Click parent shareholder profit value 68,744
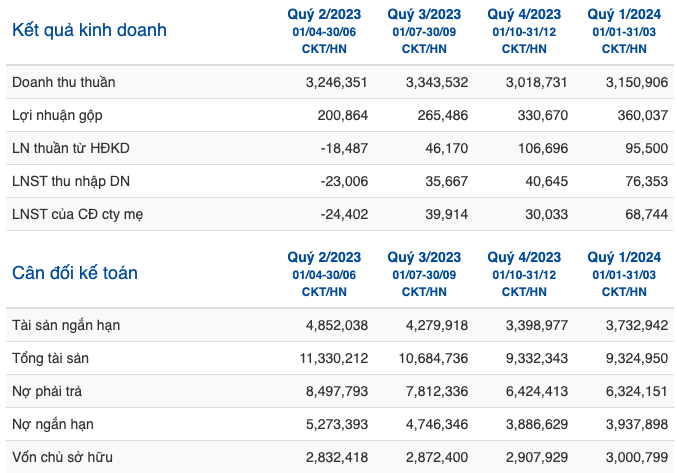The height and width of the screenshot is (473, 677). point(647,214)
